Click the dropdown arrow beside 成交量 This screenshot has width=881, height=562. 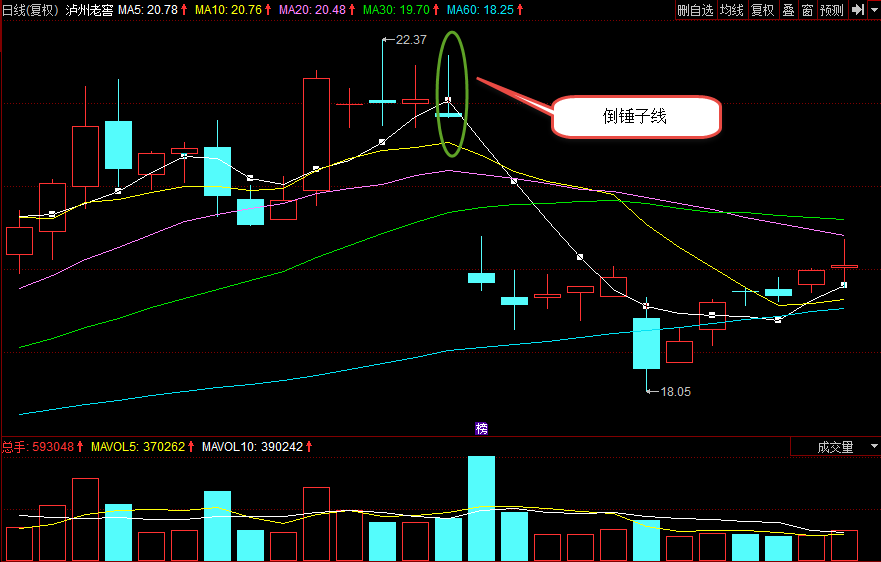point(873,447)
